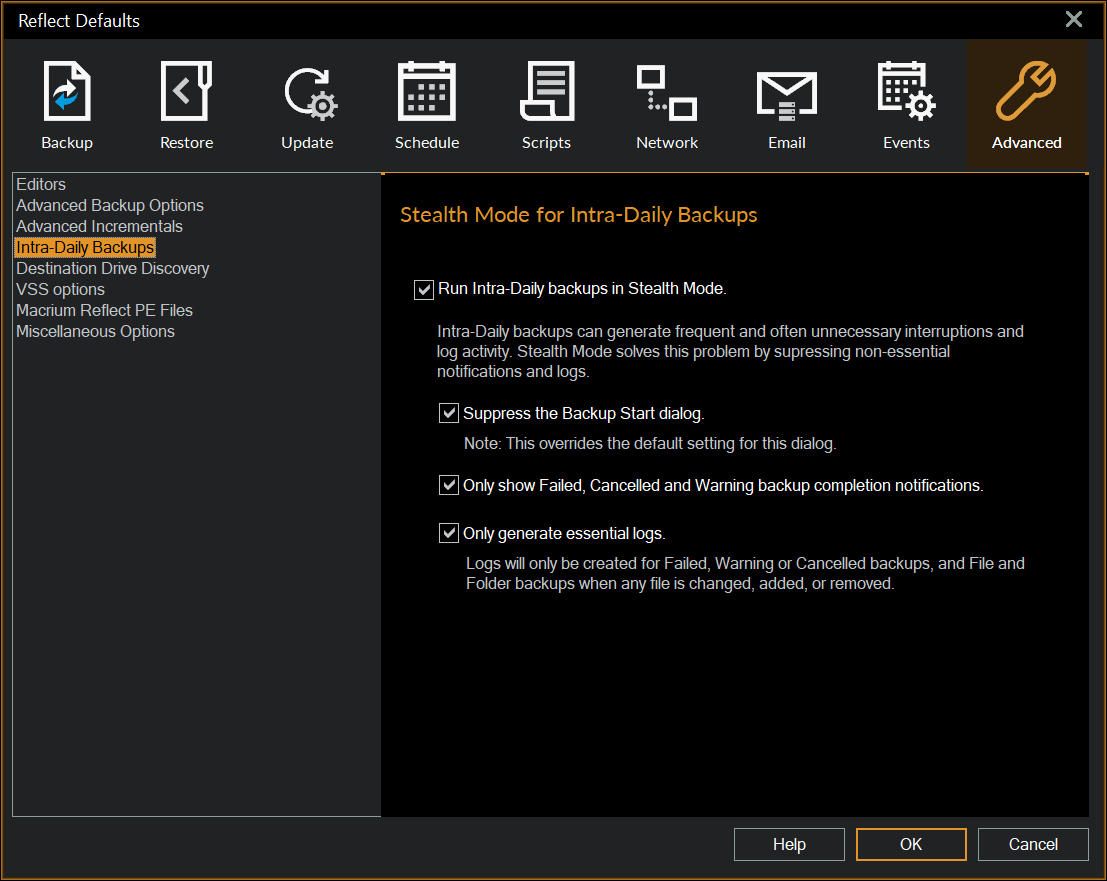Select the Scripts settings icon

pyautogui.click(x=546, y=104)
